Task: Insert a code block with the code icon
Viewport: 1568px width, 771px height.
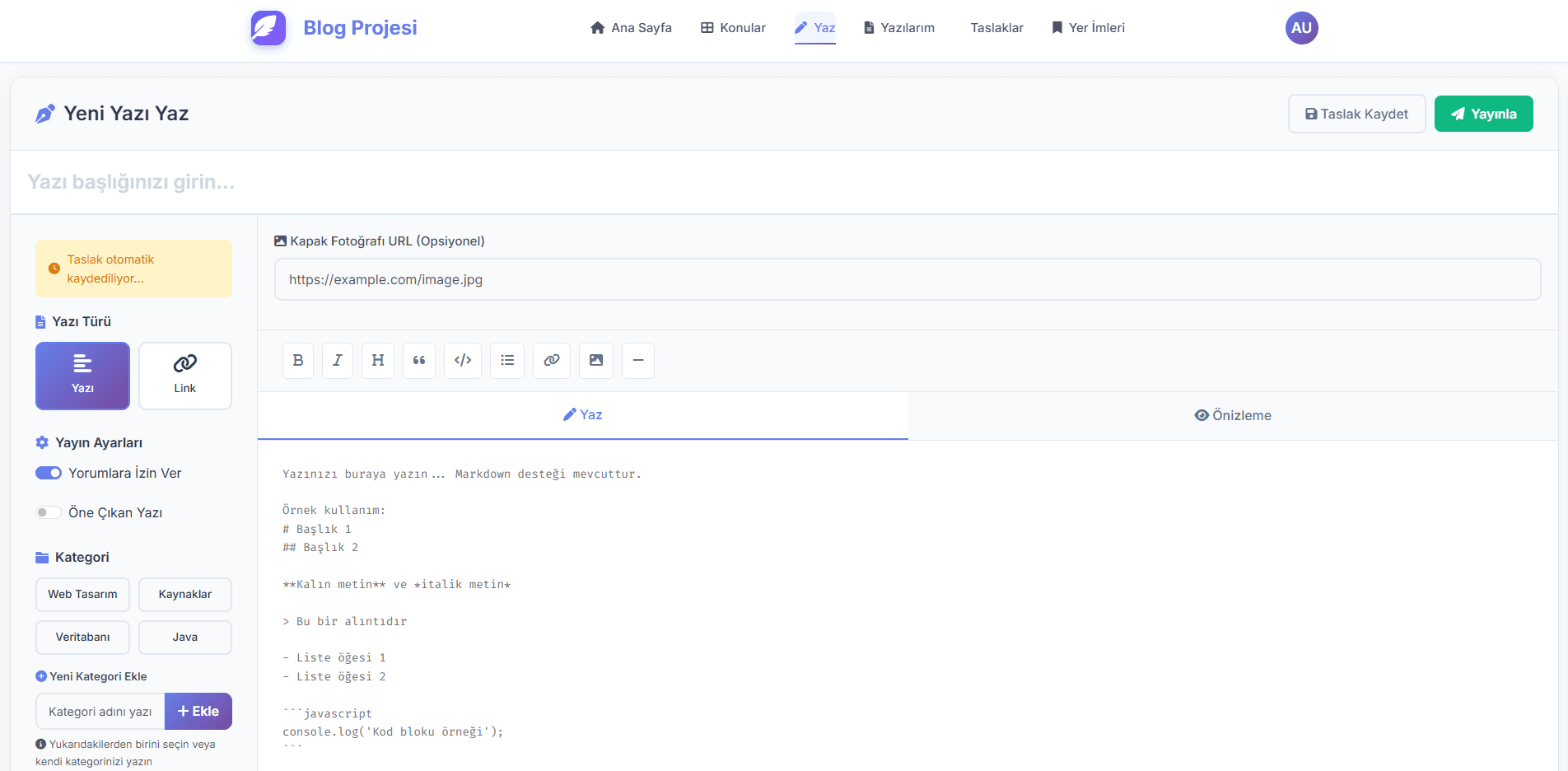Action: pos(462,360)
